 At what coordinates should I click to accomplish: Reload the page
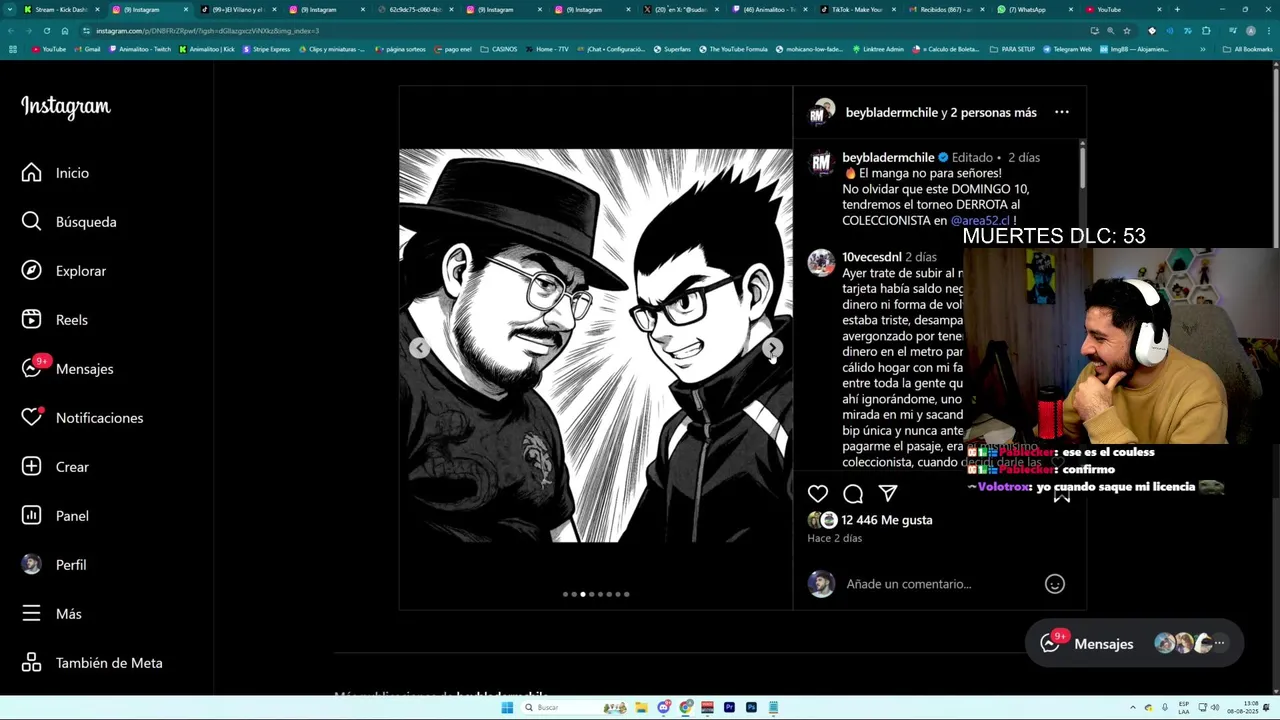[x=47, y=31]
